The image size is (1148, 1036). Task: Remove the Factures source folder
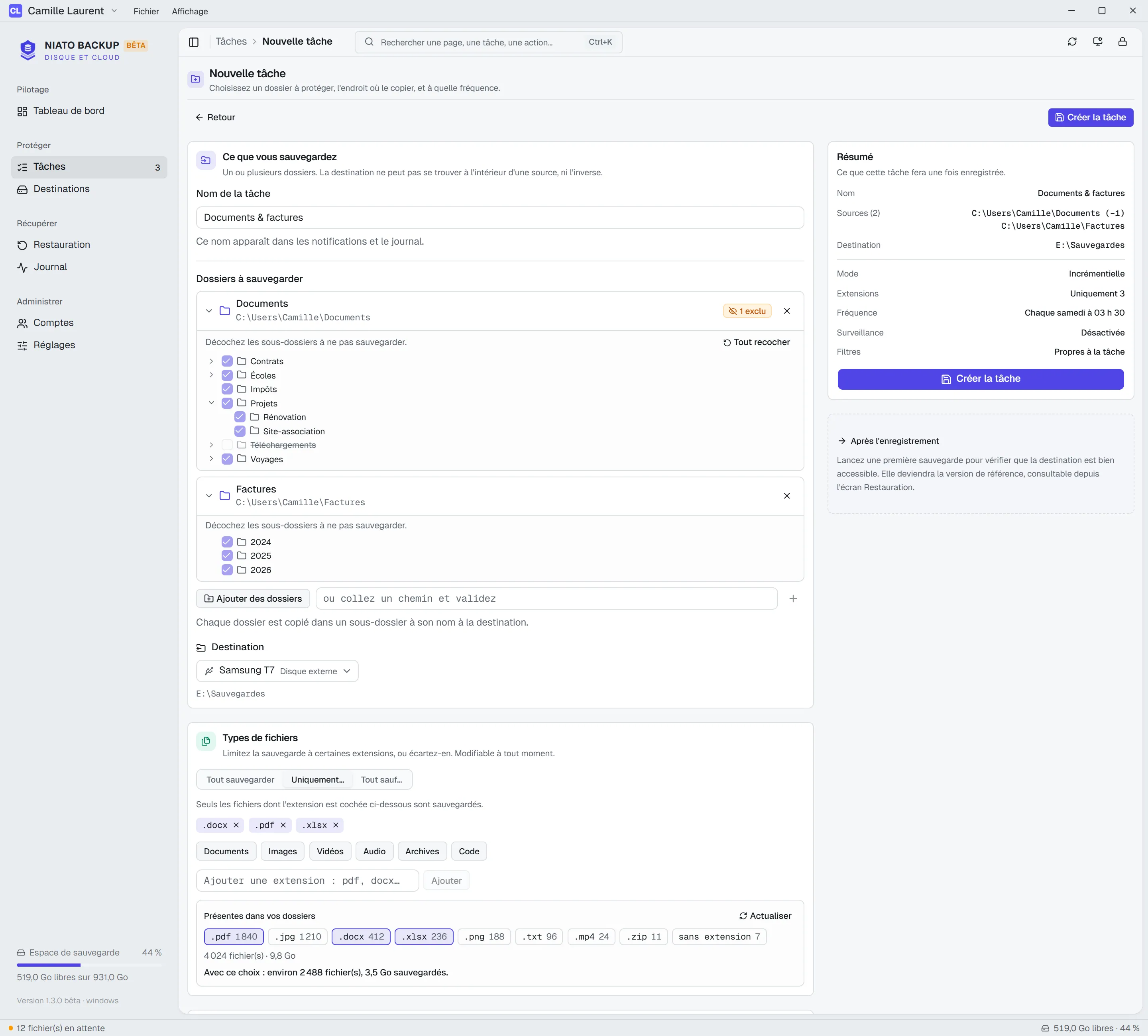click(786, 496)
